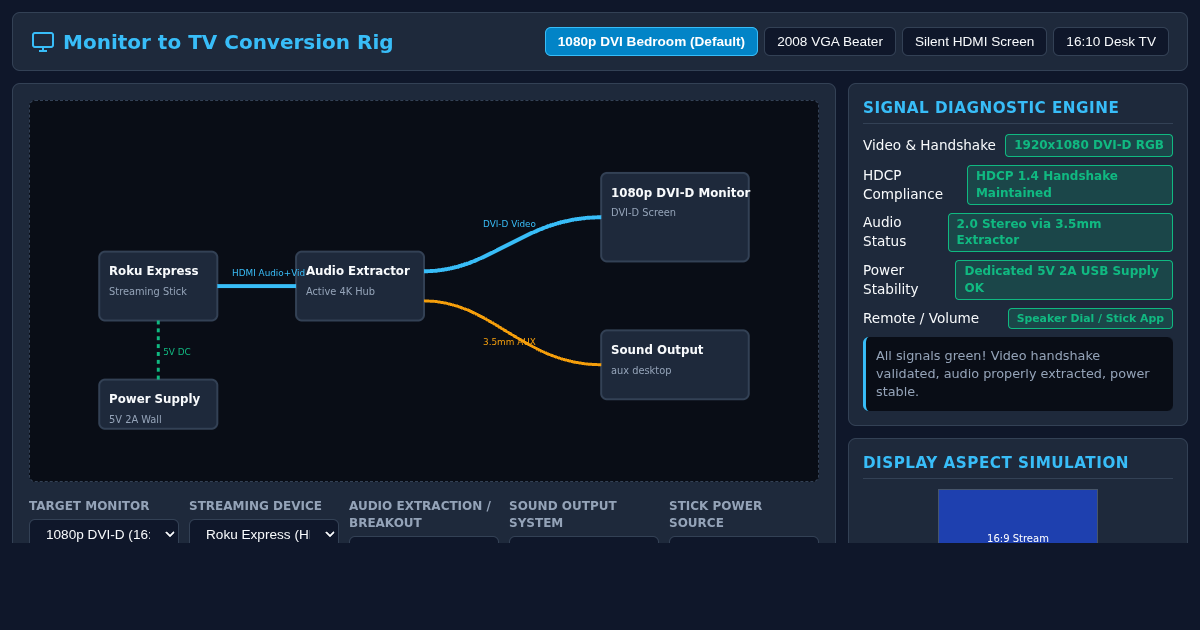Click the 2.0 Stereo via 3.5mm Extractor badge
The height and width of the screenshot is (630, 1200).
[1060, 232]
